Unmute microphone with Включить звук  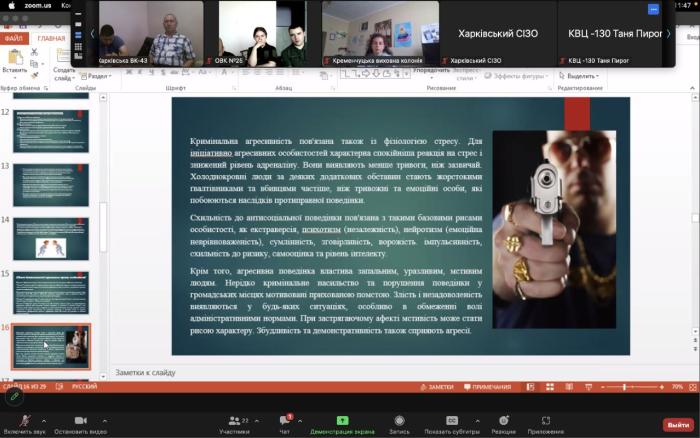24,420
